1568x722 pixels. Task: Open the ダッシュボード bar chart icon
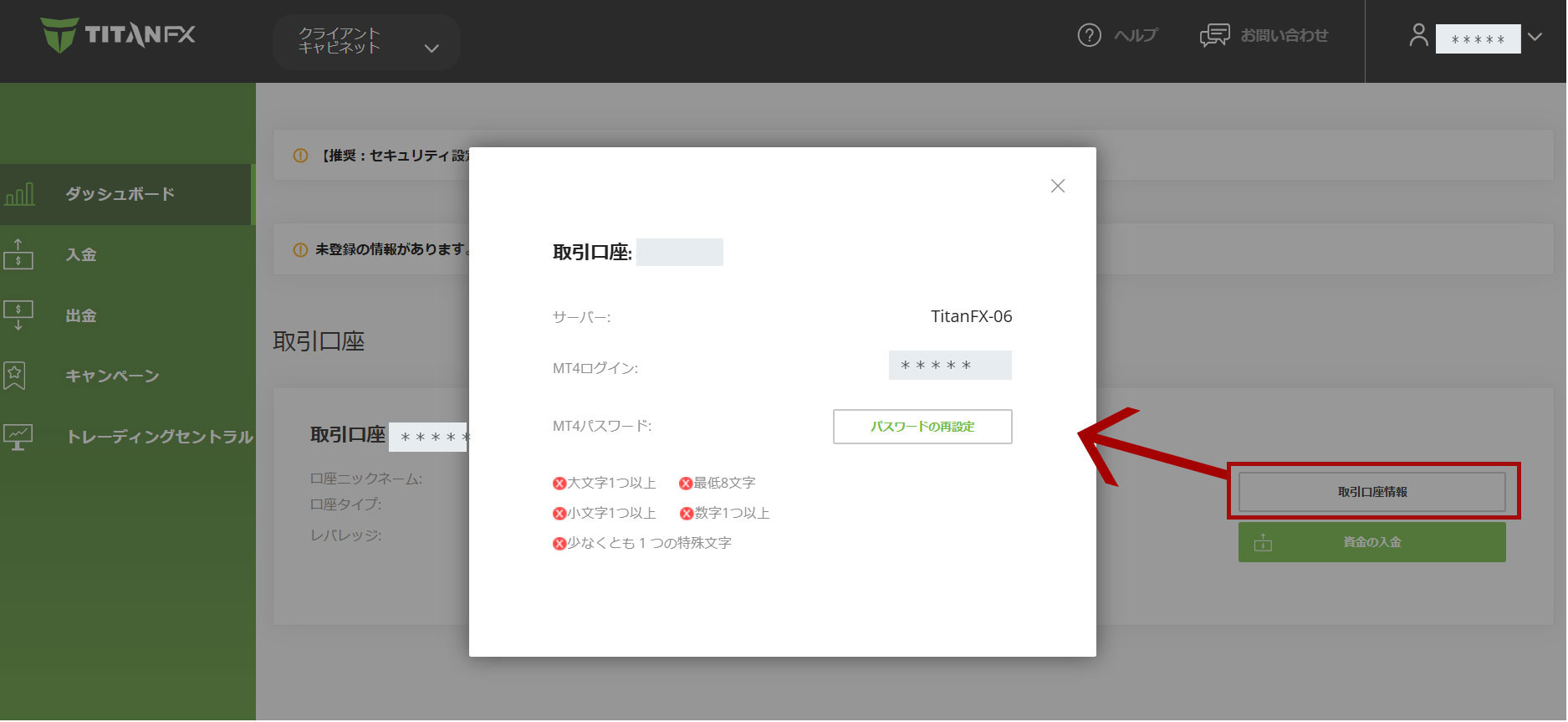(x=19, y=194)
